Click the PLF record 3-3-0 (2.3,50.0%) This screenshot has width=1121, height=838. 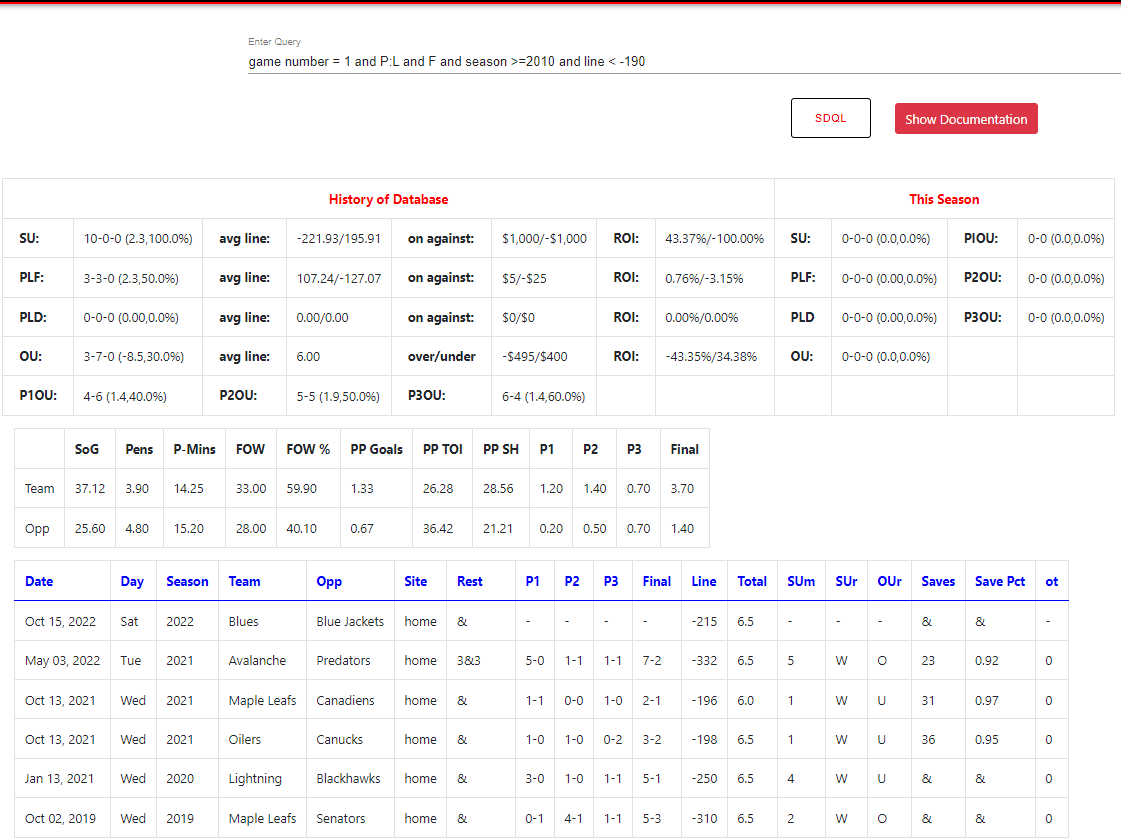[131, 278]
